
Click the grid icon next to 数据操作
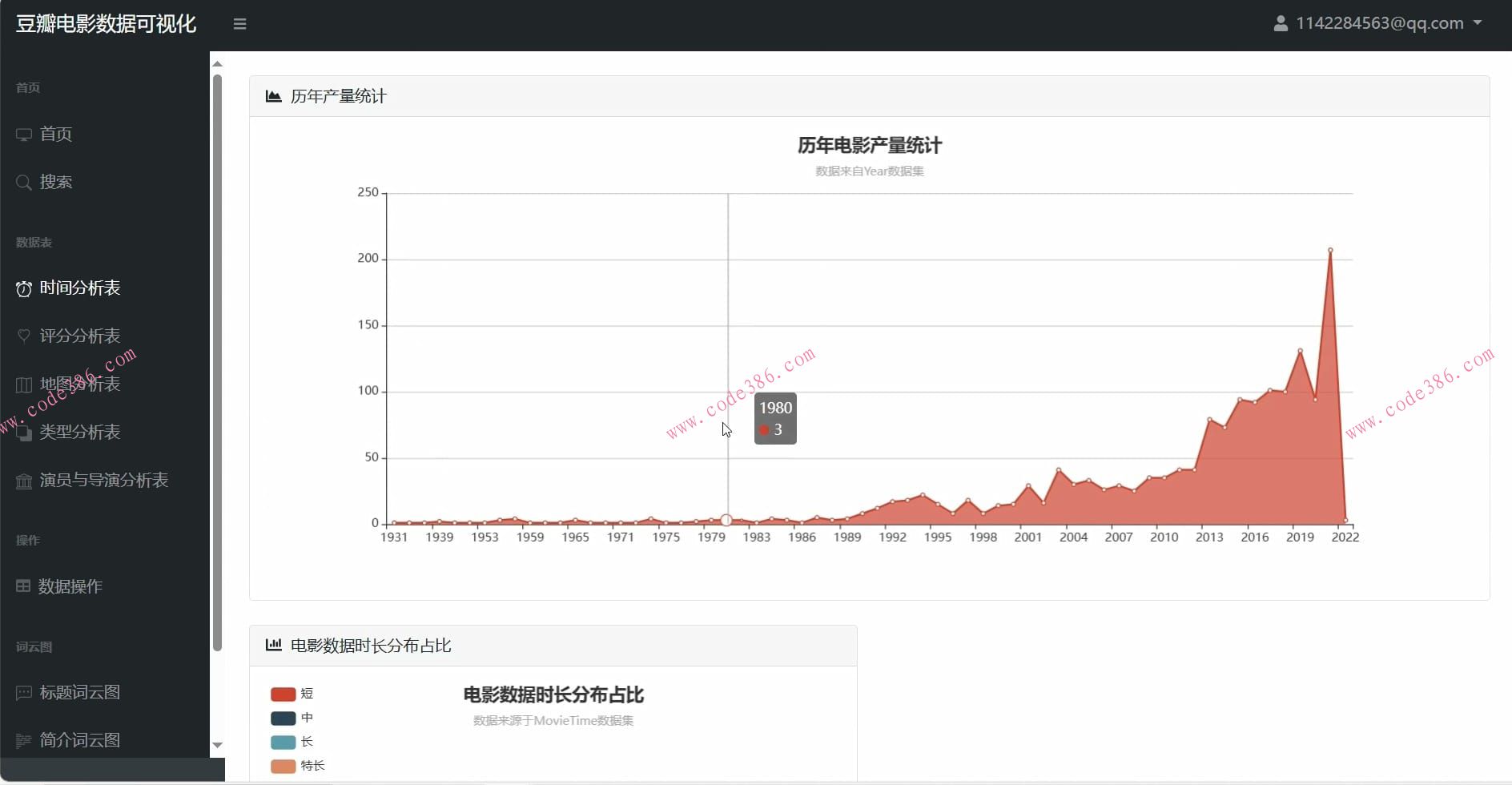(24, 586)
